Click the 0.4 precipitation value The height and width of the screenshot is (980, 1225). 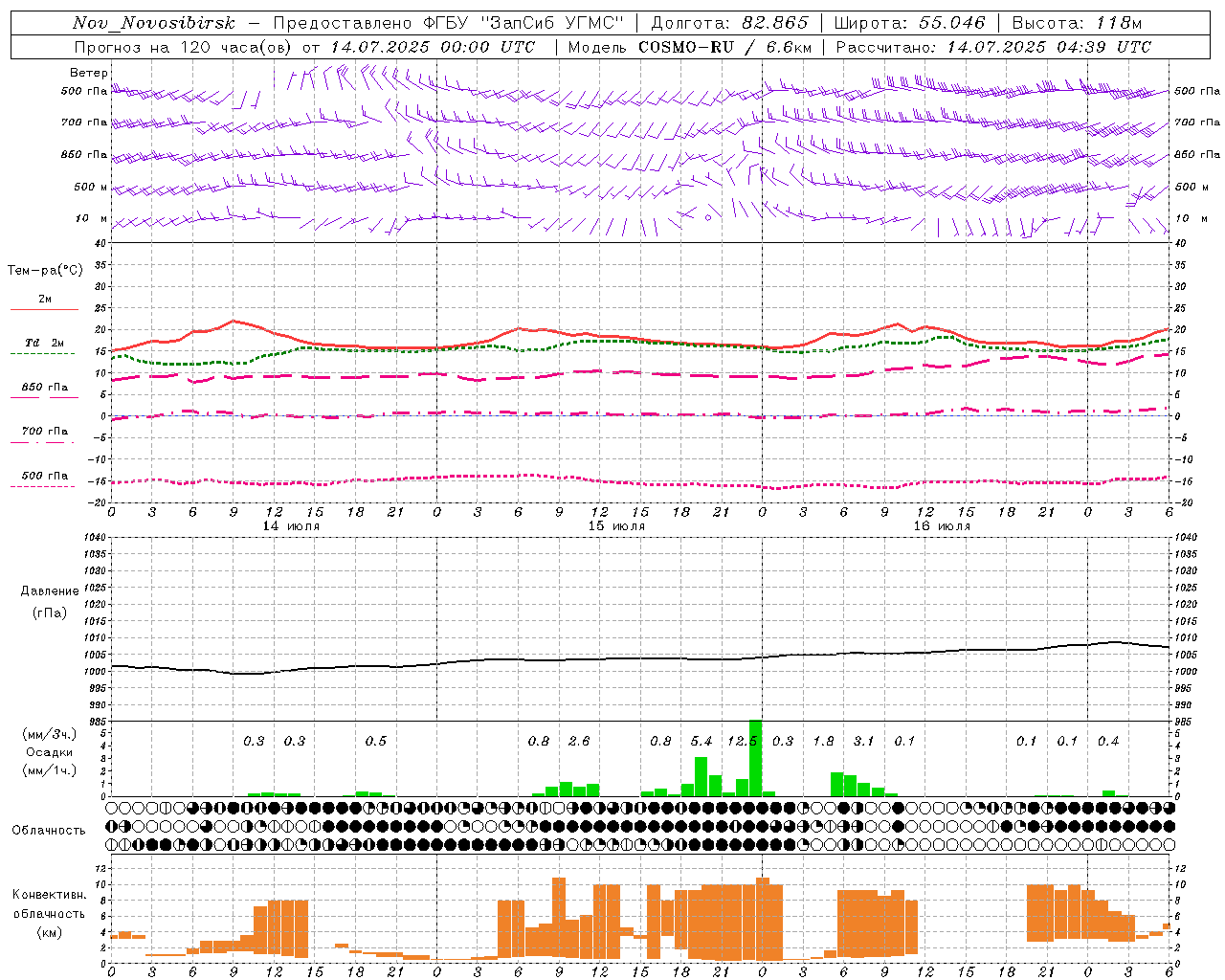tap(1108, 741)
